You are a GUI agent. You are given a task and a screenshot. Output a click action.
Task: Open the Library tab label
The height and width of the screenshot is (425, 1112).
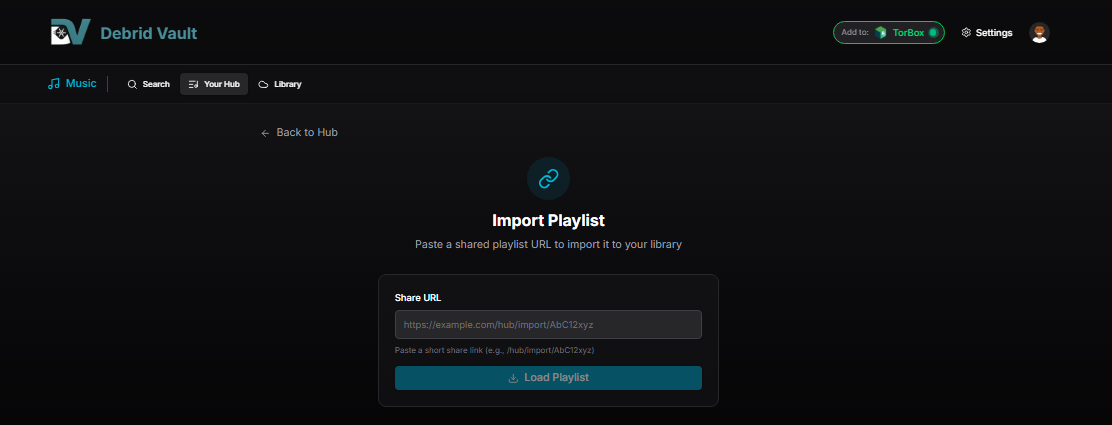tap(287, 85)
